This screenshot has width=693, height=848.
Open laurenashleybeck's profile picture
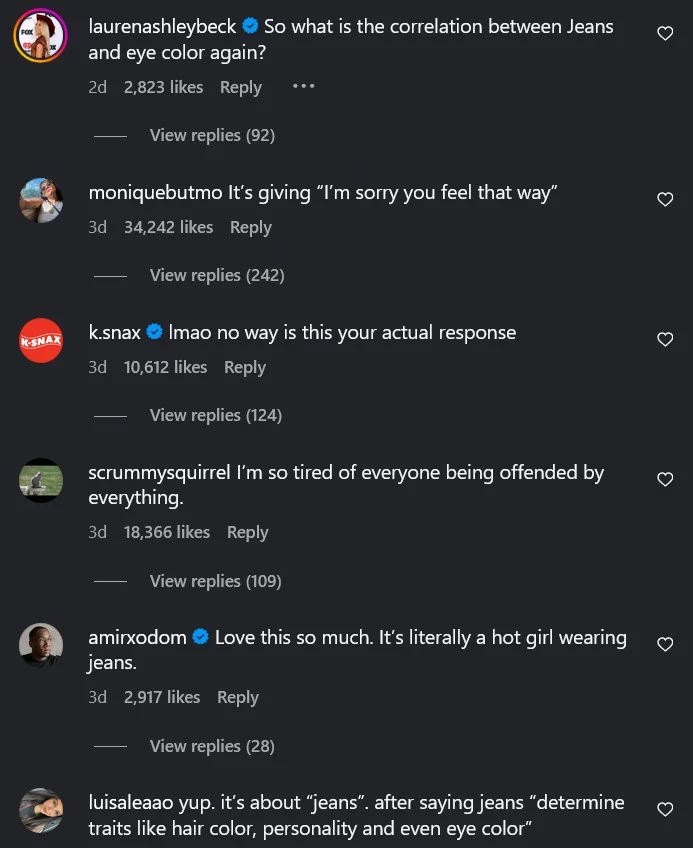pyautogui.click(x=40, y=37)
